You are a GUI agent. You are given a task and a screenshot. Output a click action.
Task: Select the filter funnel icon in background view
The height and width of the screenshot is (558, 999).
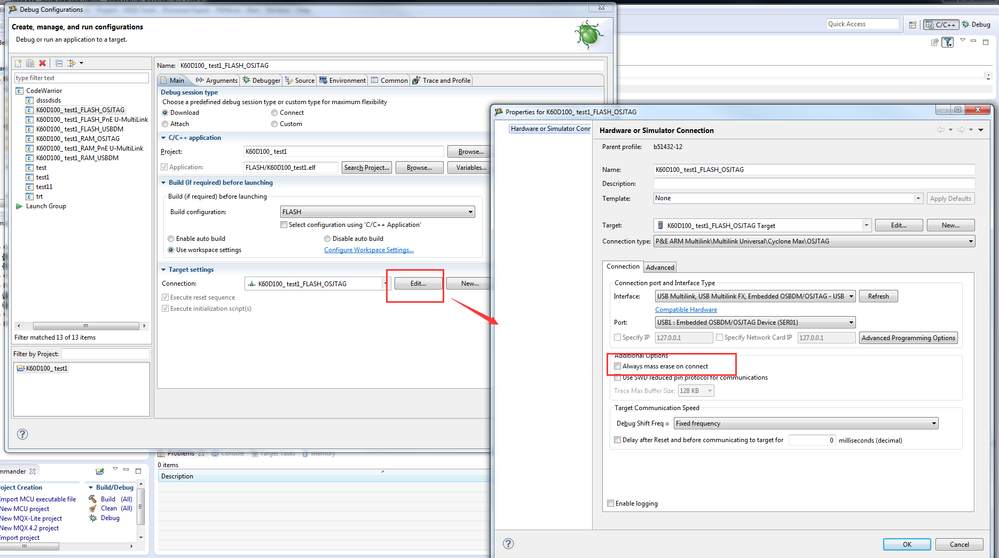(x=948, y=42)
